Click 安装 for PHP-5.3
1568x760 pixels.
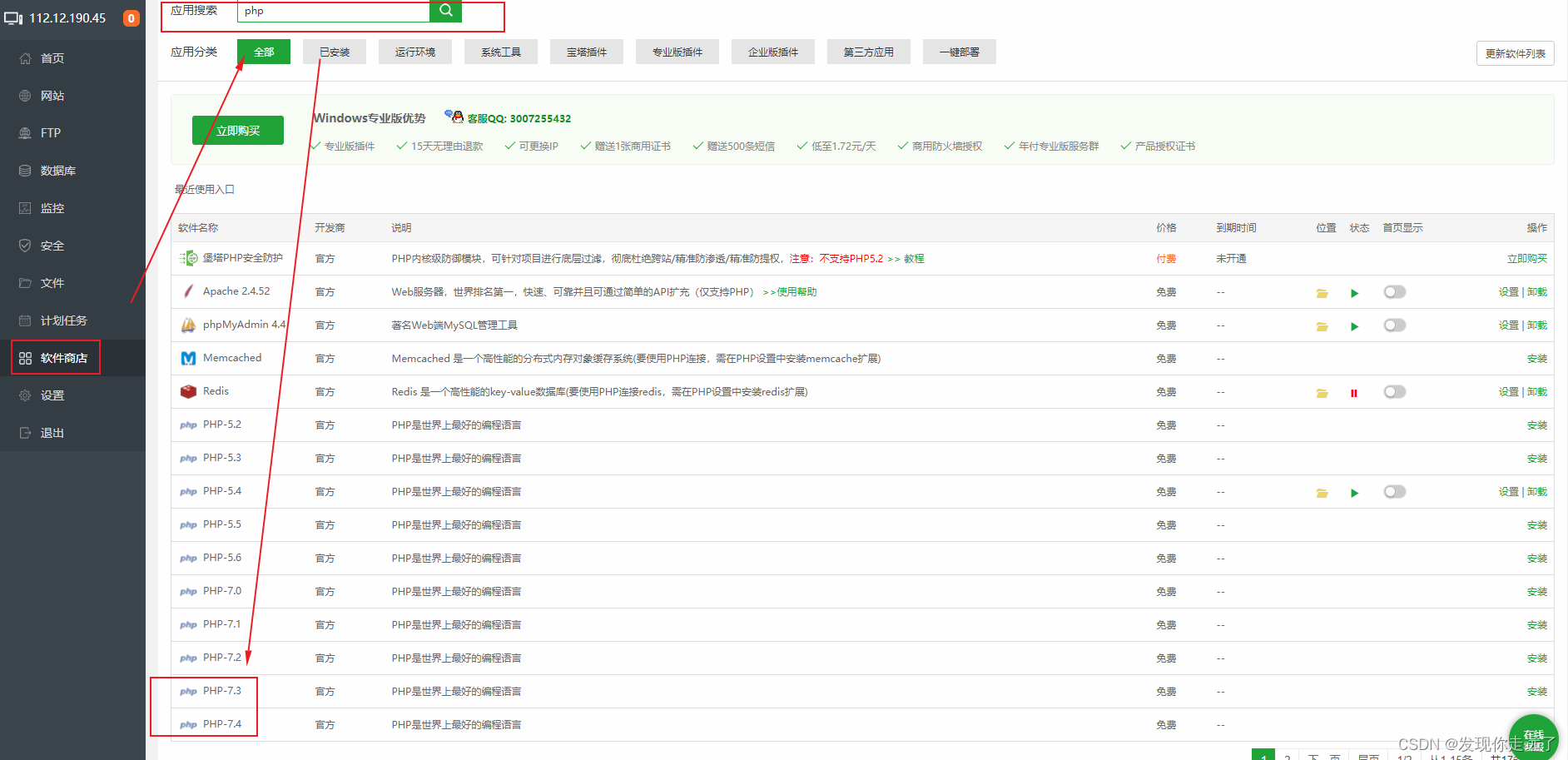pos(1537,459)
